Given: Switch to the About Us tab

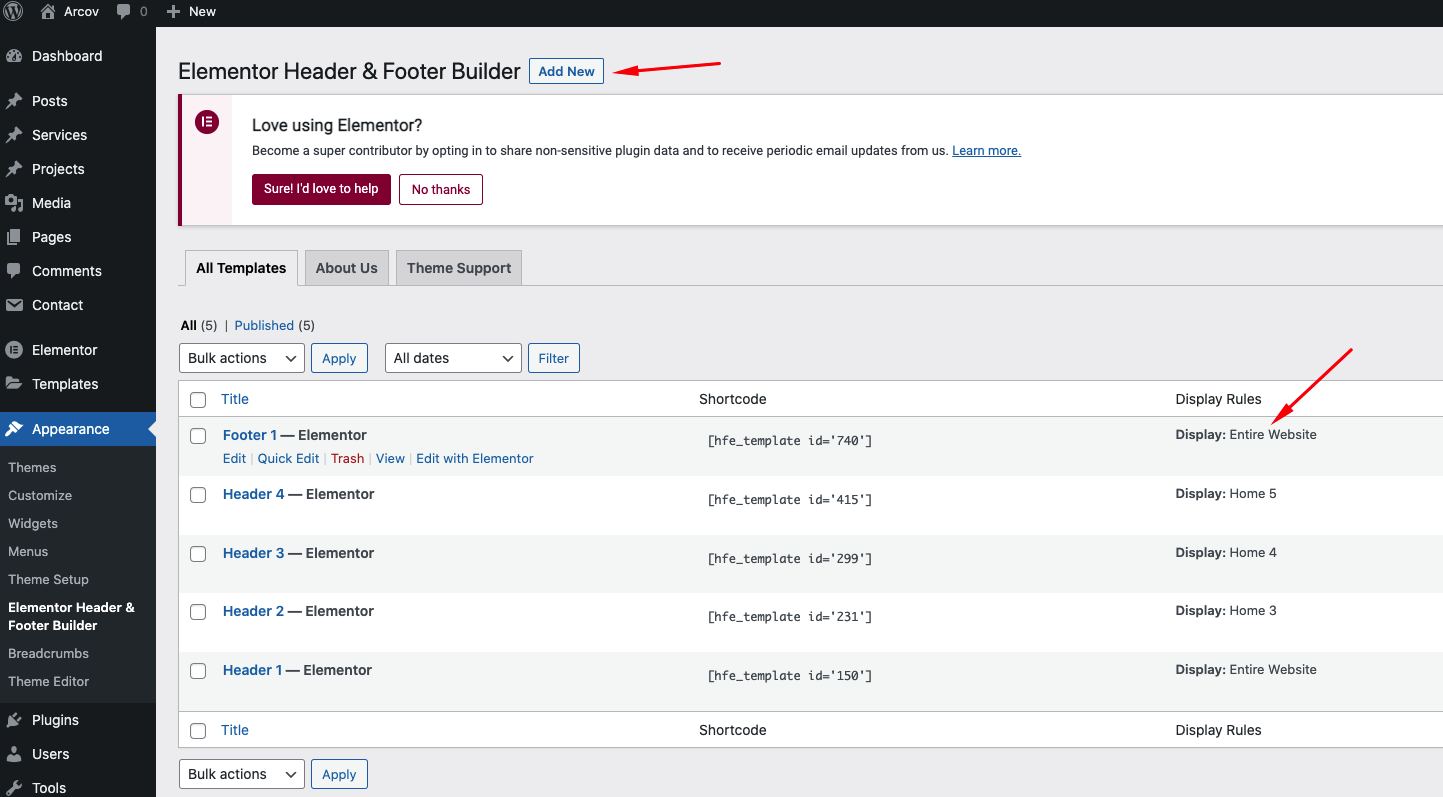Looking at the screenshot, I should 346,268.
